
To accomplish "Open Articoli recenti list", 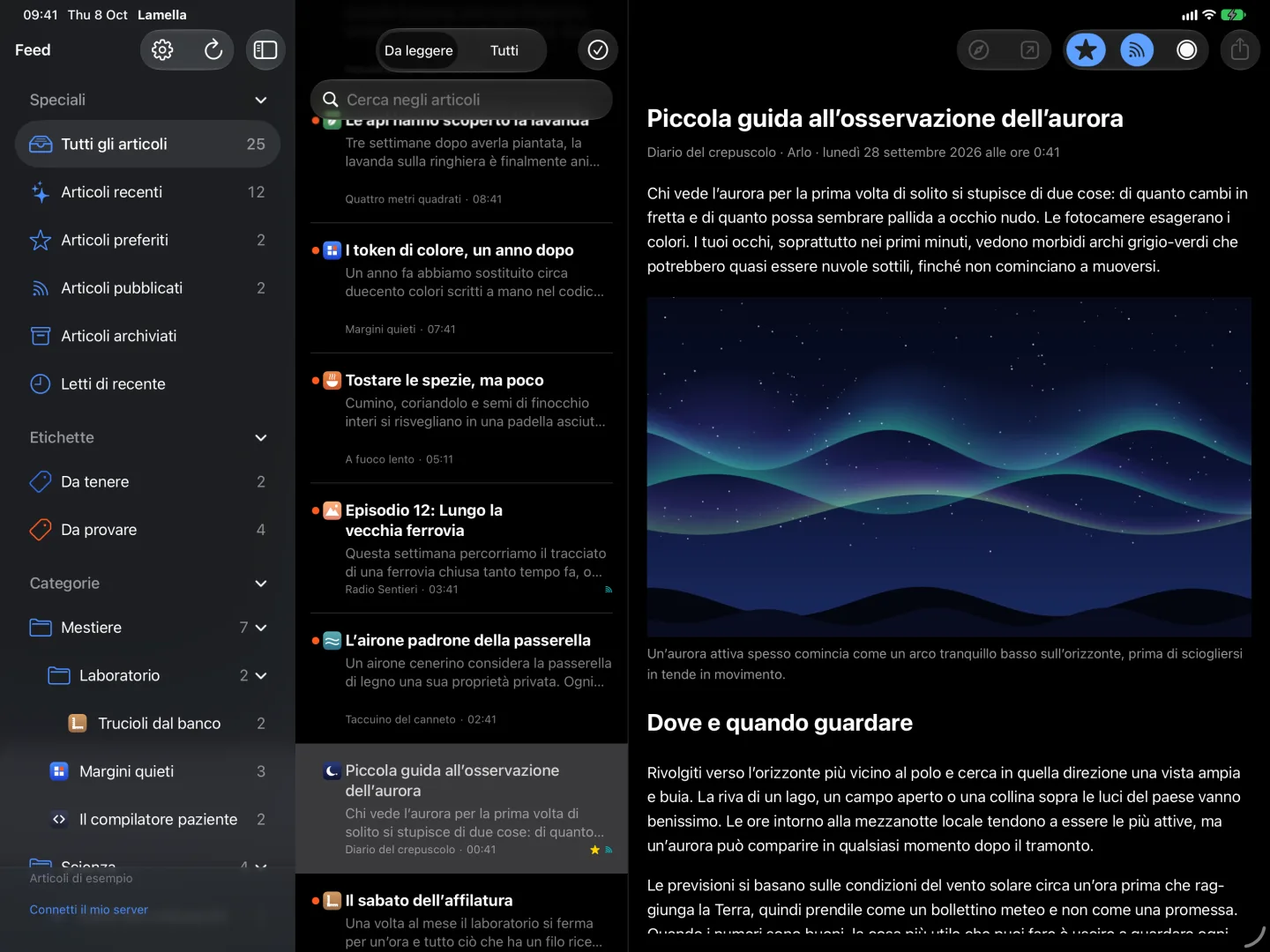I will [x=147, y=192].
